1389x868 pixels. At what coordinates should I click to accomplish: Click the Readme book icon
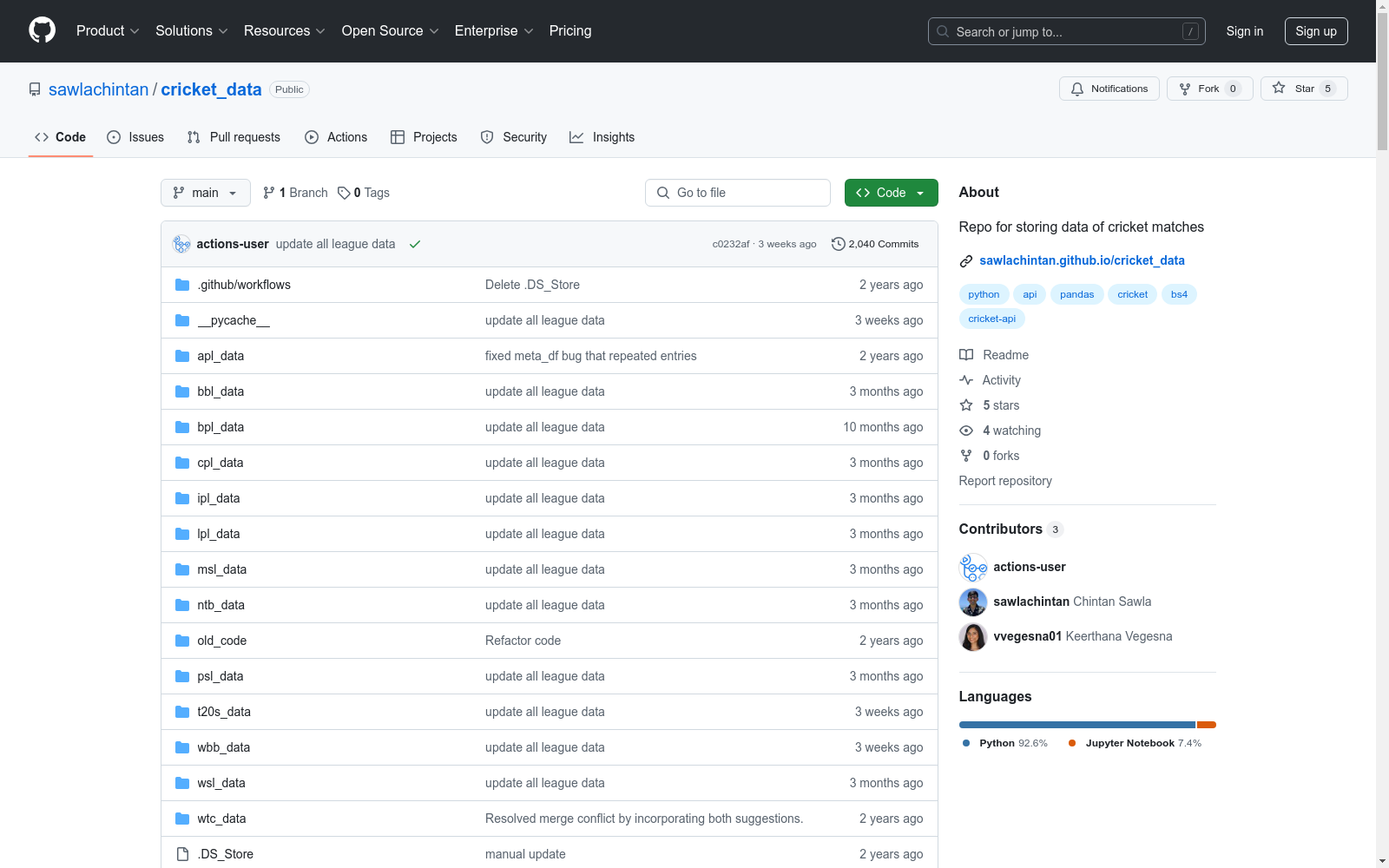tap(966, 355)
